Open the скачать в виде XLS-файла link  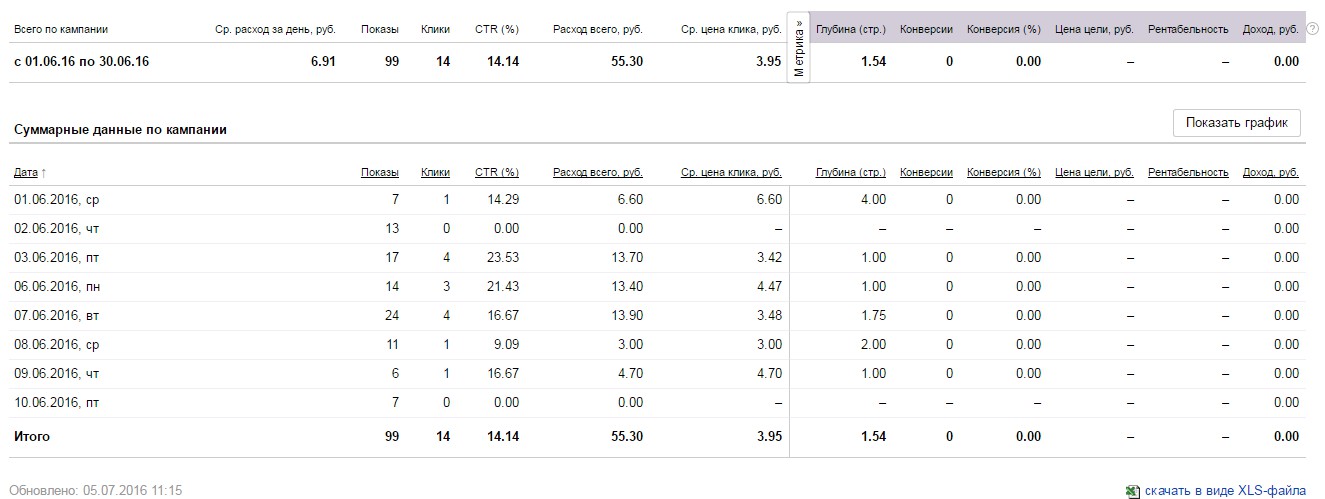1224,491
